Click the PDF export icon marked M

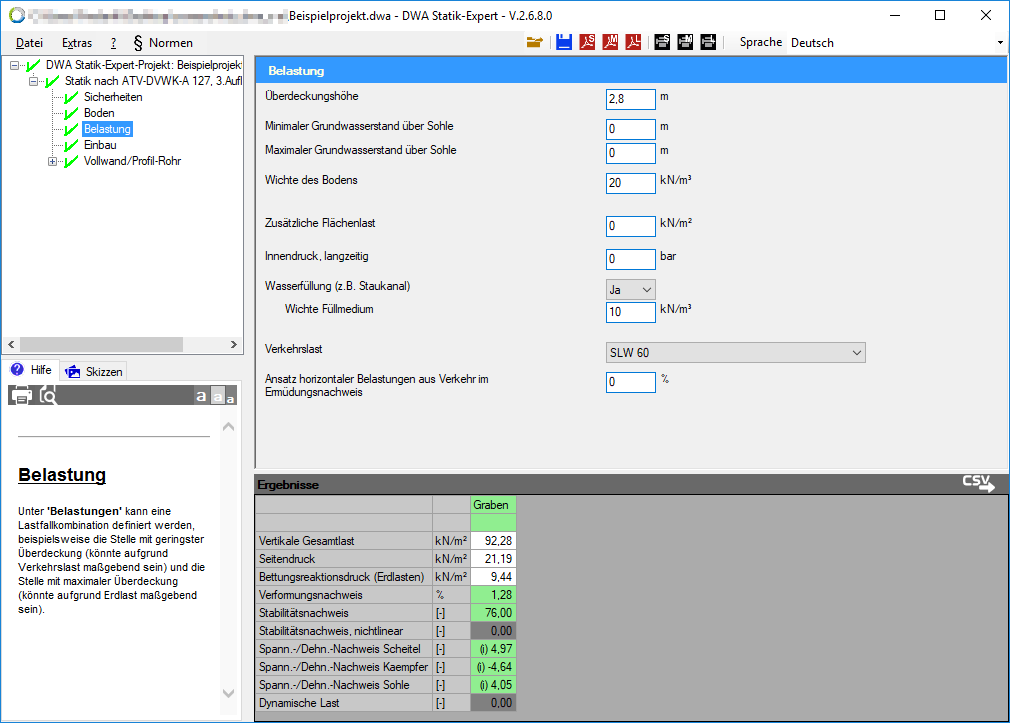coord(610,42)
